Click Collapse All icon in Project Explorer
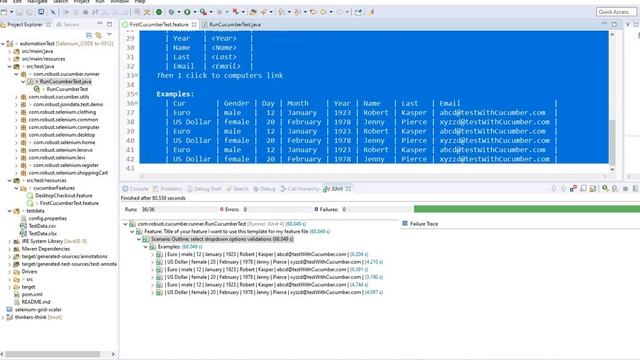This screenshot has width=640, height=360. [x=89, y=35]
